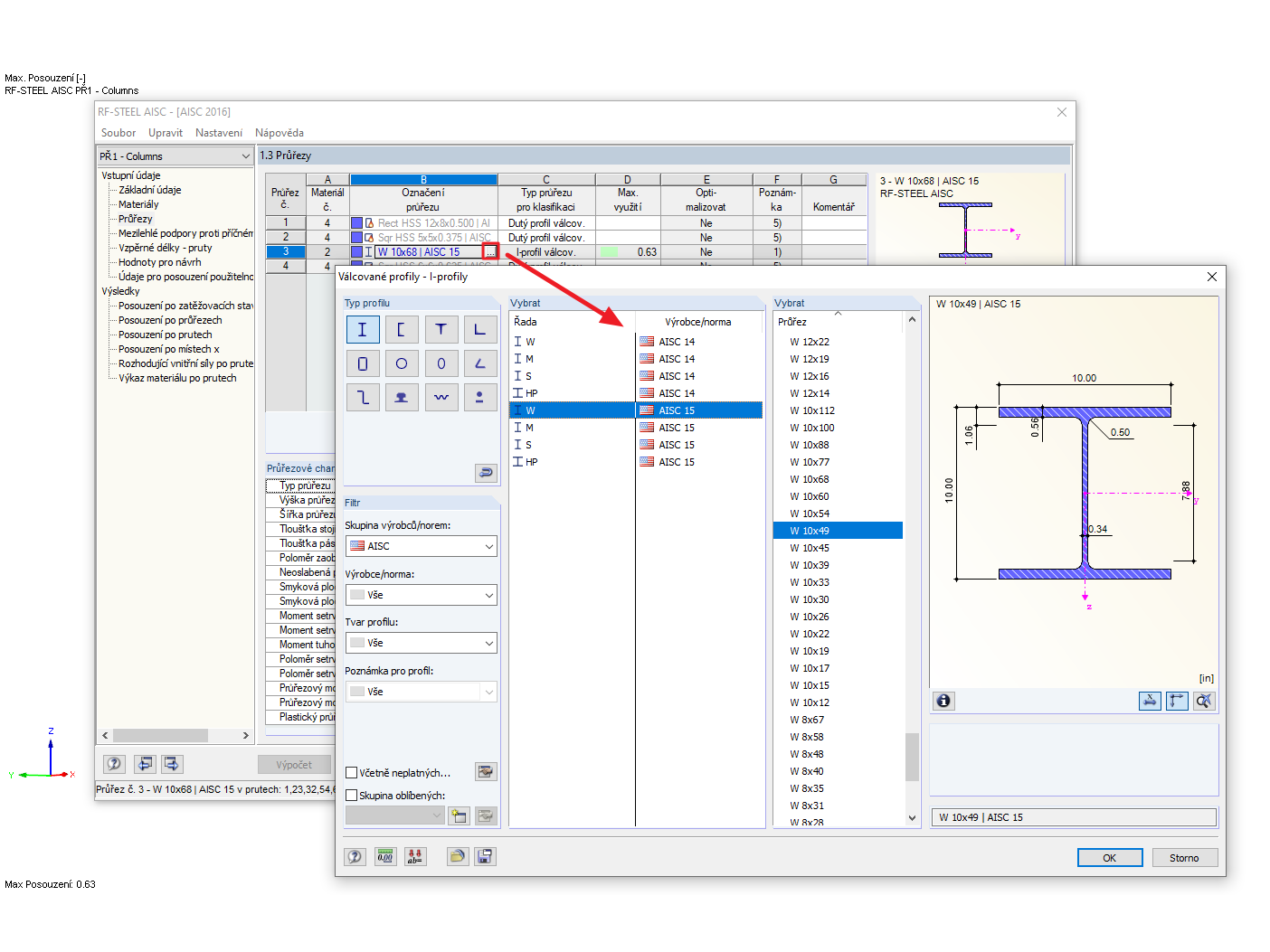Screen dimensions: 1270x952
Task: Open the Nastavení menu
Action: pyautogui.click(x=219, y=133)
